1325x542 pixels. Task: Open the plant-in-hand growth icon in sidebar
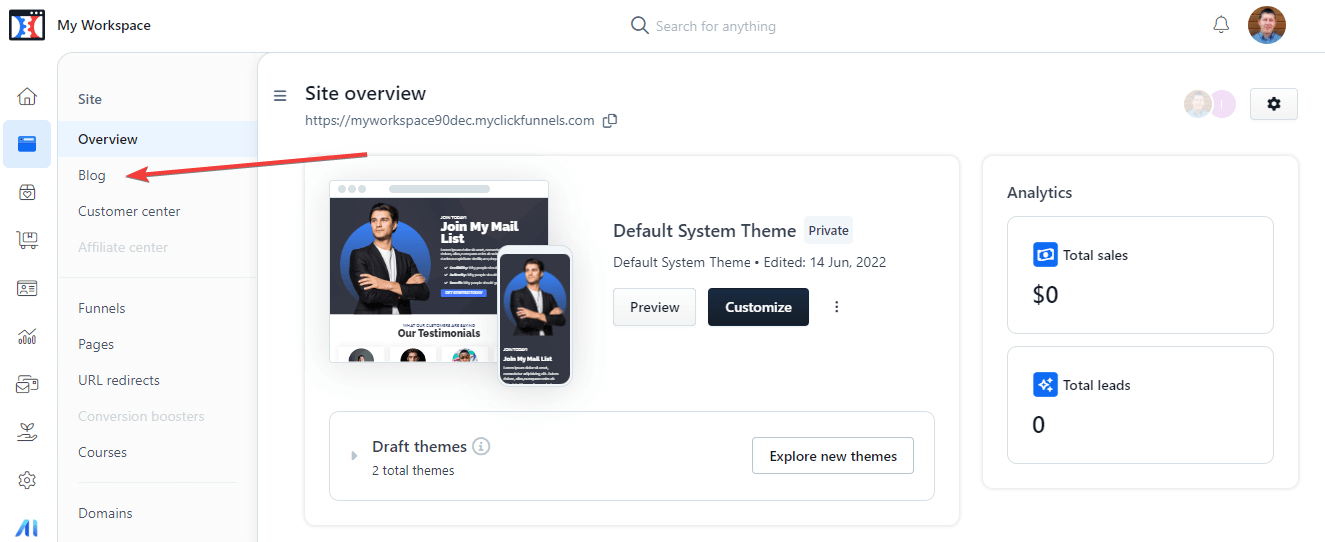(x=27, y=432)
